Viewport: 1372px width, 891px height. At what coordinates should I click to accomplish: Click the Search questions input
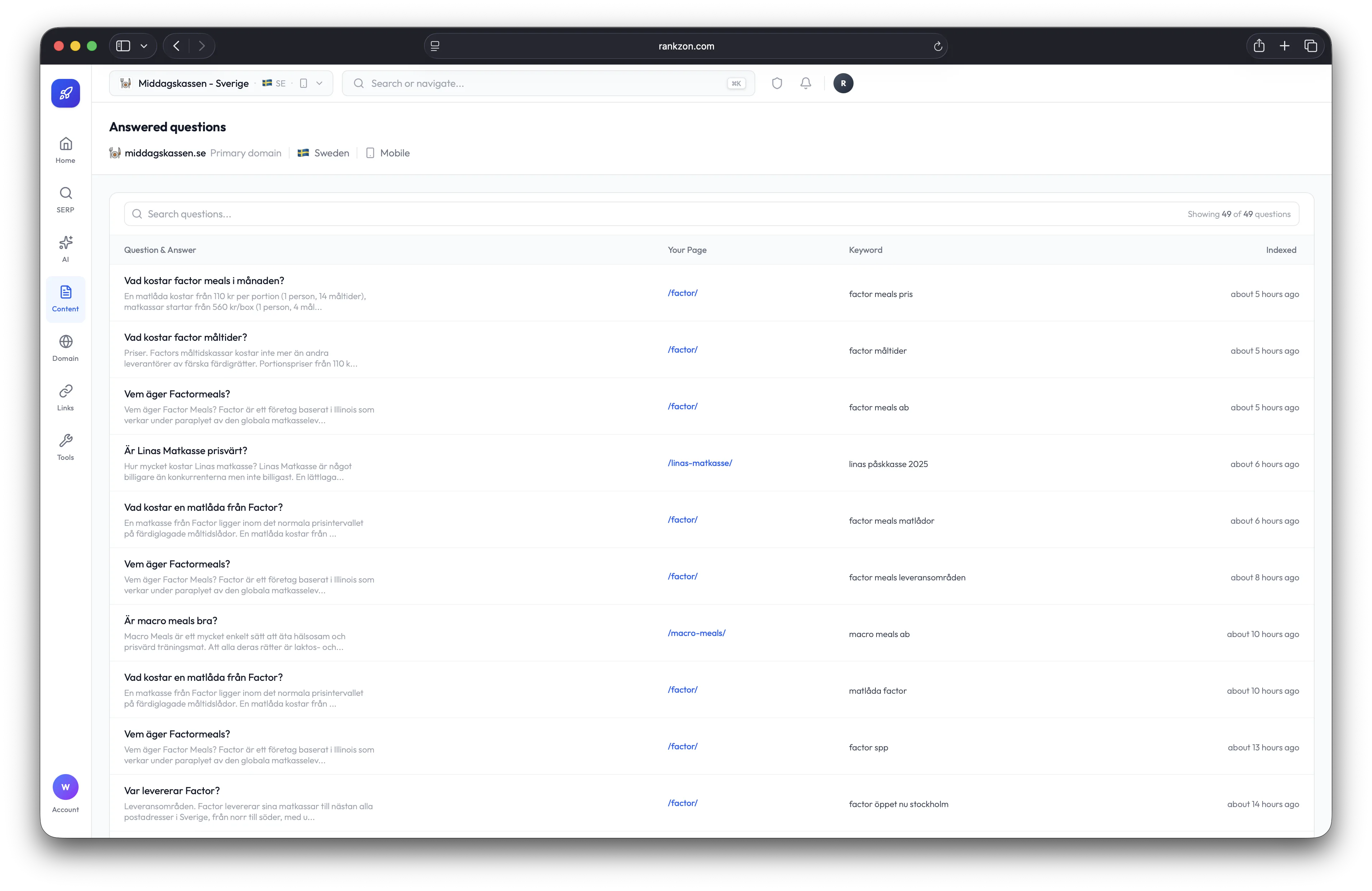pyautogui.click(x=711, y=214)
